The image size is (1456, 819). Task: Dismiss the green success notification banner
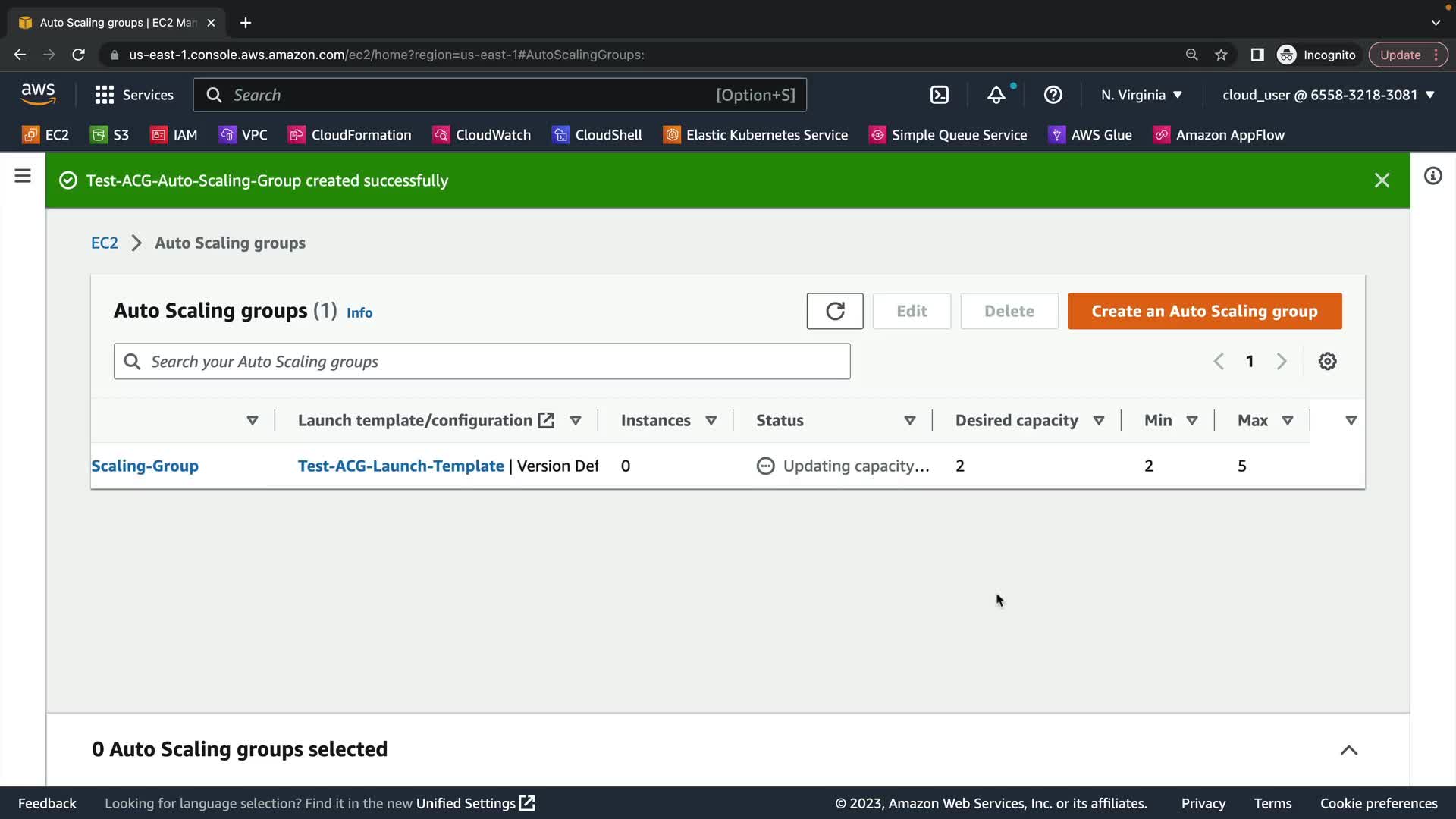(x=1382, y=180)
